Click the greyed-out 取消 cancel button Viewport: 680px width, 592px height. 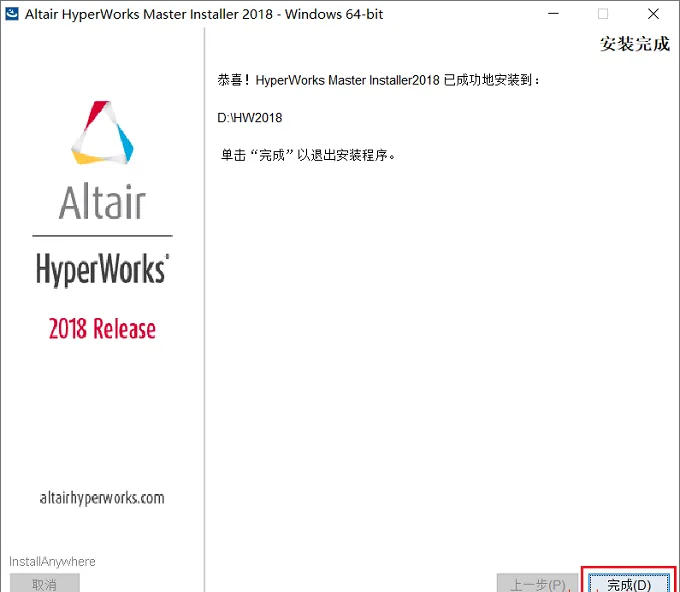click(x=45, y=584)
